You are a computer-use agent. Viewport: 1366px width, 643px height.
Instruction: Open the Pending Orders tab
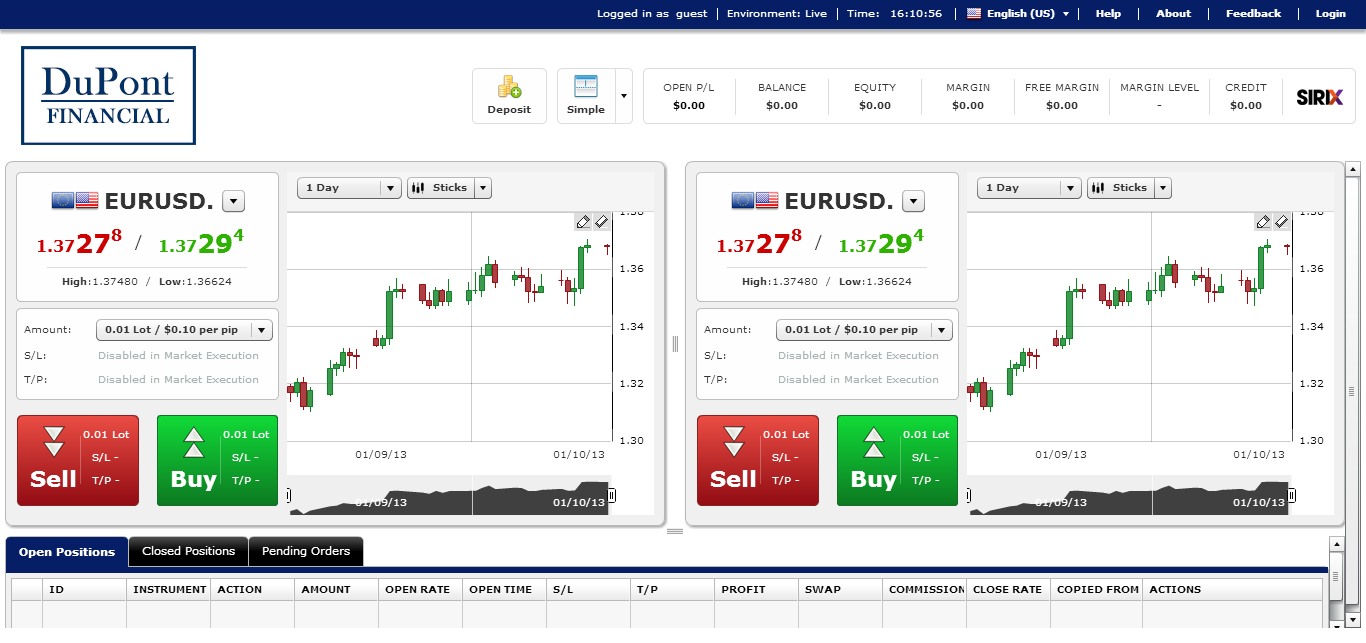(x=306, y=551)
